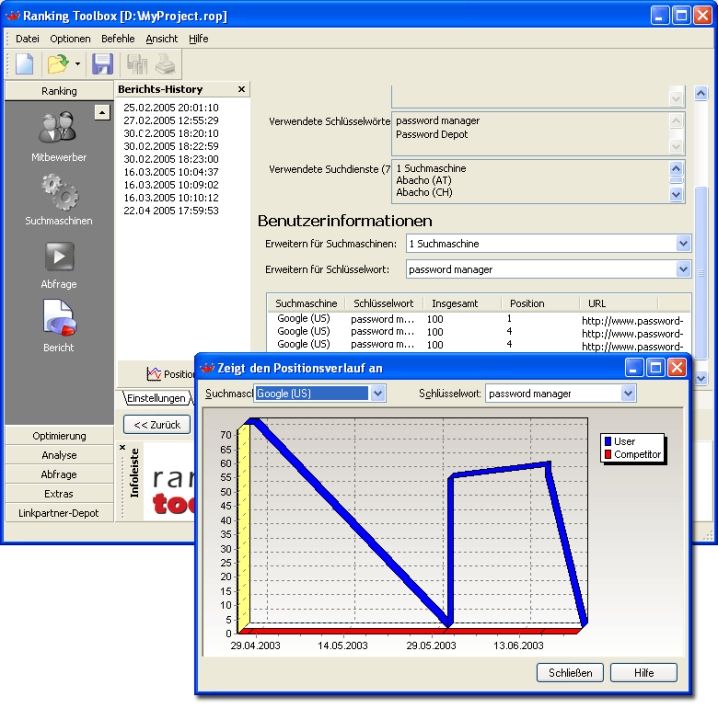Screen dimensions: 718x708
Task: Click the New document toolbar icon
Action: click(24, 65)
